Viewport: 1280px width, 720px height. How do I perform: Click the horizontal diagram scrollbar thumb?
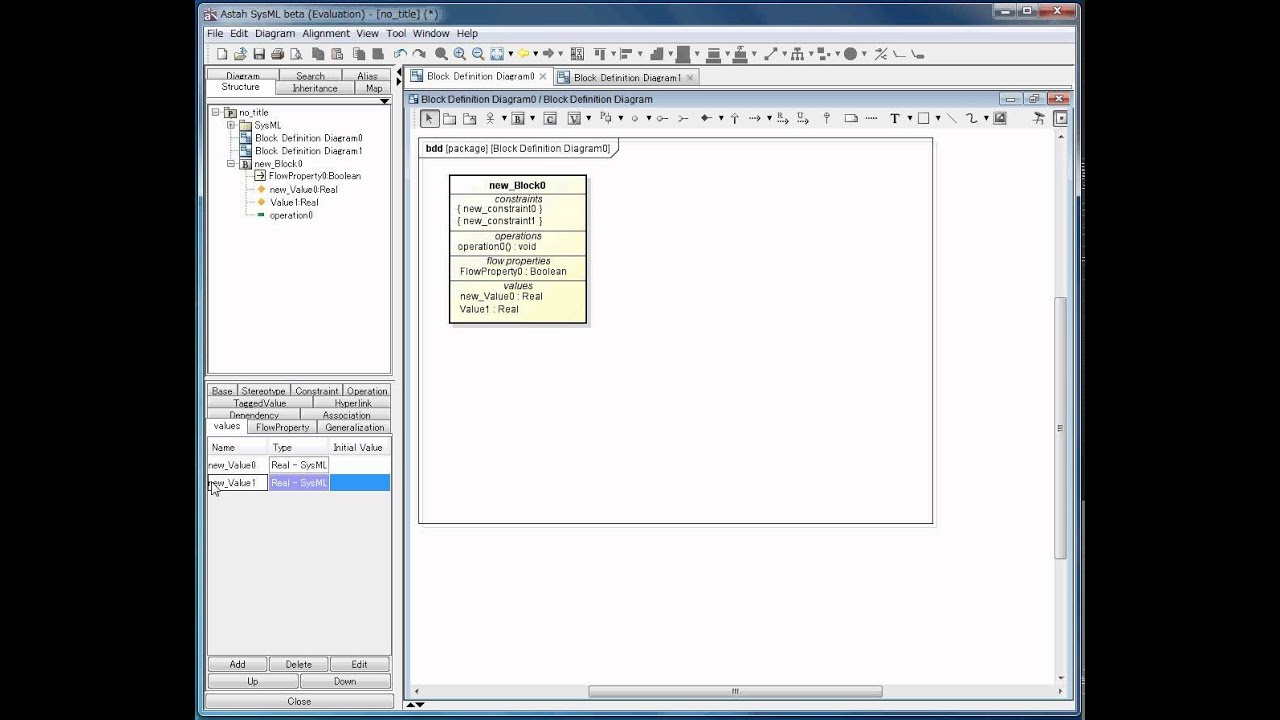pyautogui.click(x=735, y=691)
